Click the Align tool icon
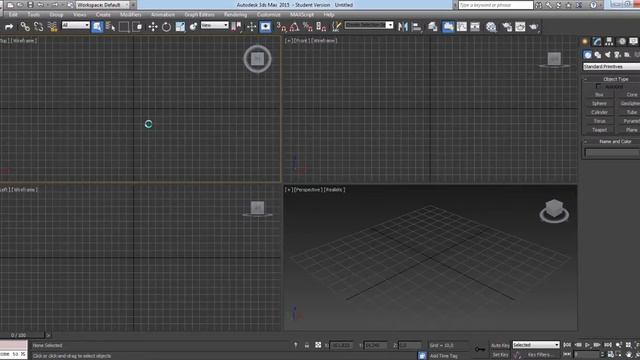Screen dimensions: 640x360 417,27
